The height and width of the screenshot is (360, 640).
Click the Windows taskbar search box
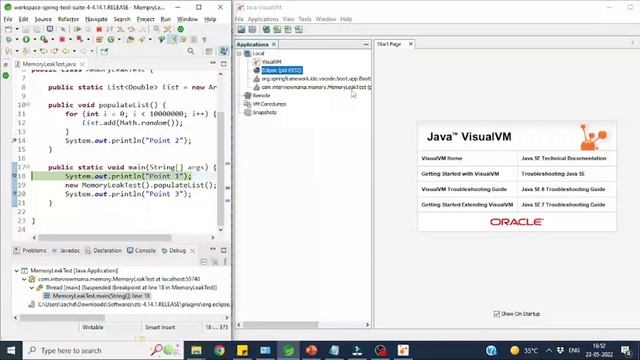(103, 350)
